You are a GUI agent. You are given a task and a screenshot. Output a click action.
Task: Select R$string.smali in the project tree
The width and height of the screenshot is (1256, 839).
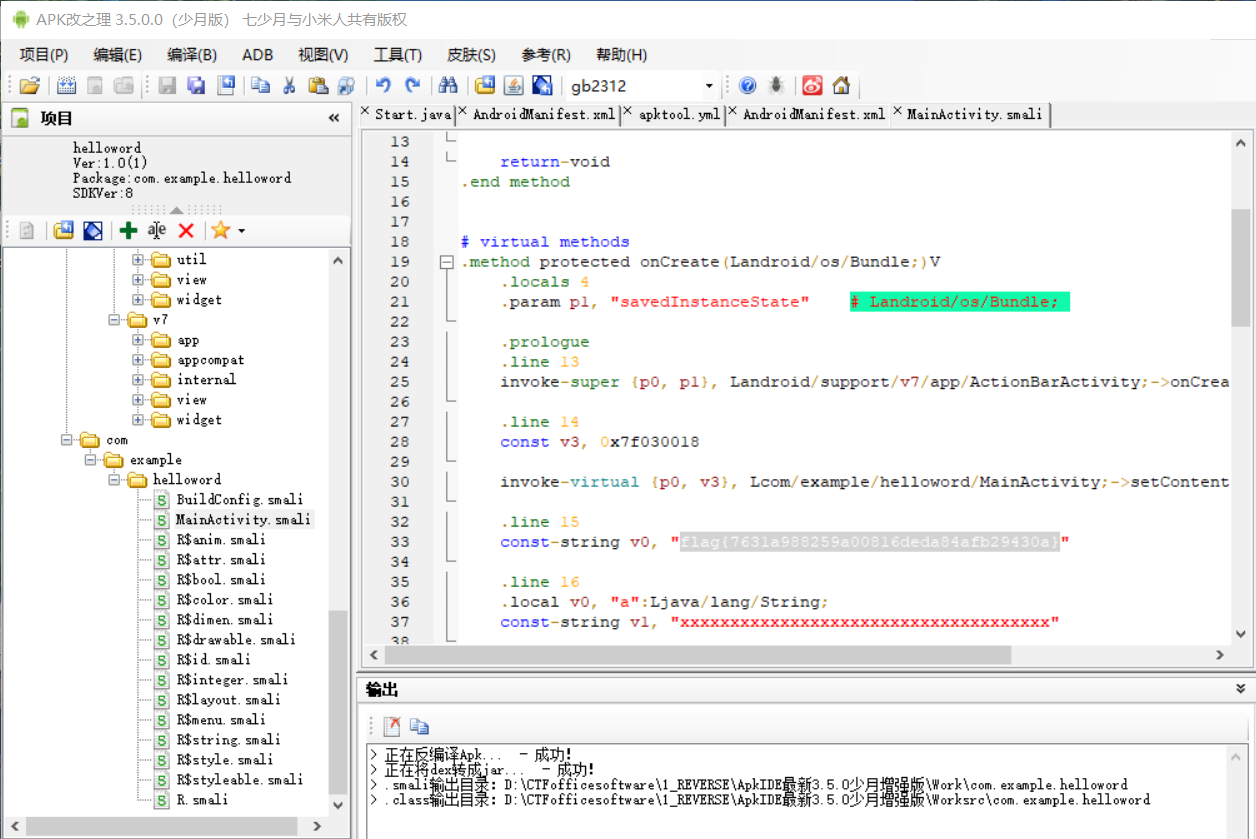[228, 740]
